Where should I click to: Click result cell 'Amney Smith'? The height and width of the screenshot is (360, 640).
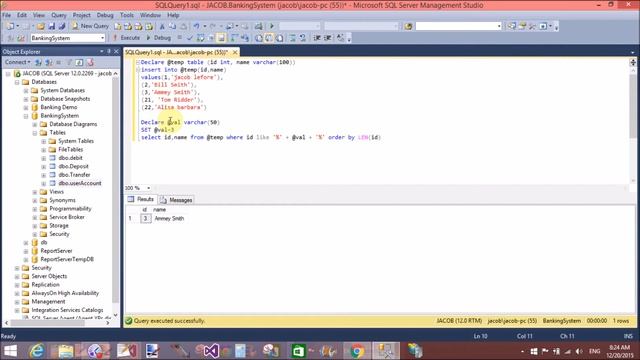pos(169,219)
